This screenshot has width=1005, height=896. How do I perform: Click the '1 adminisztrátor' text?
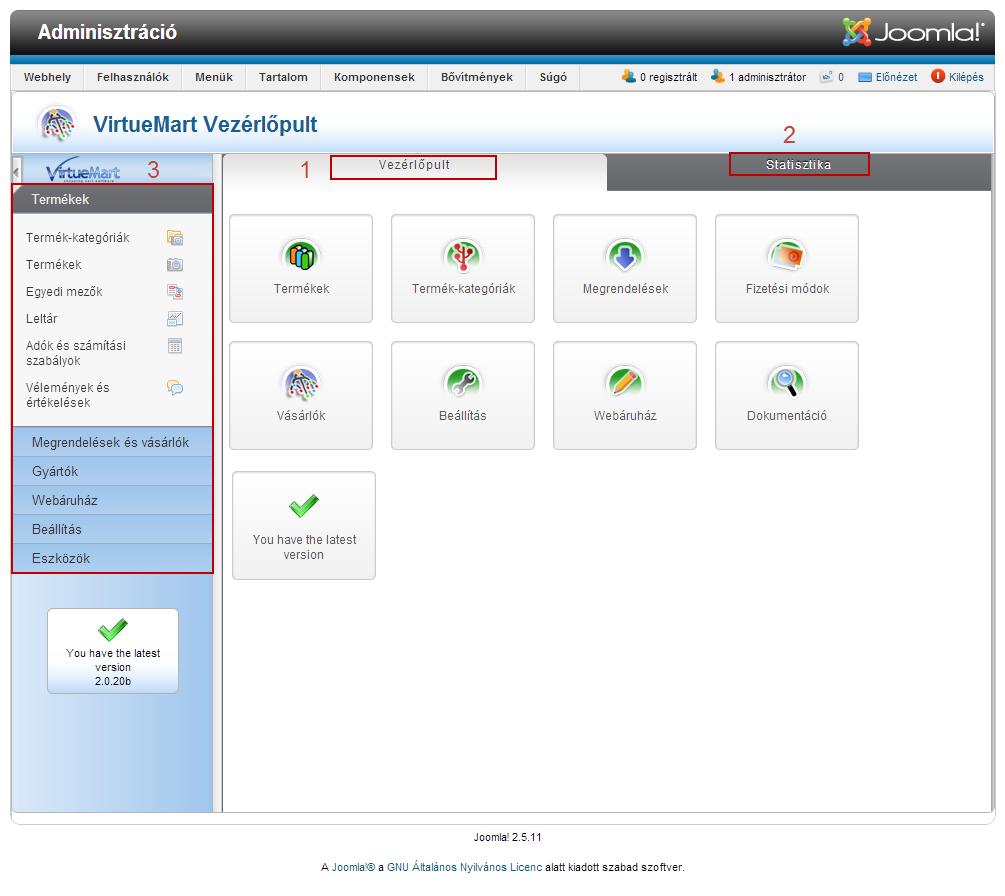[768, 77]
